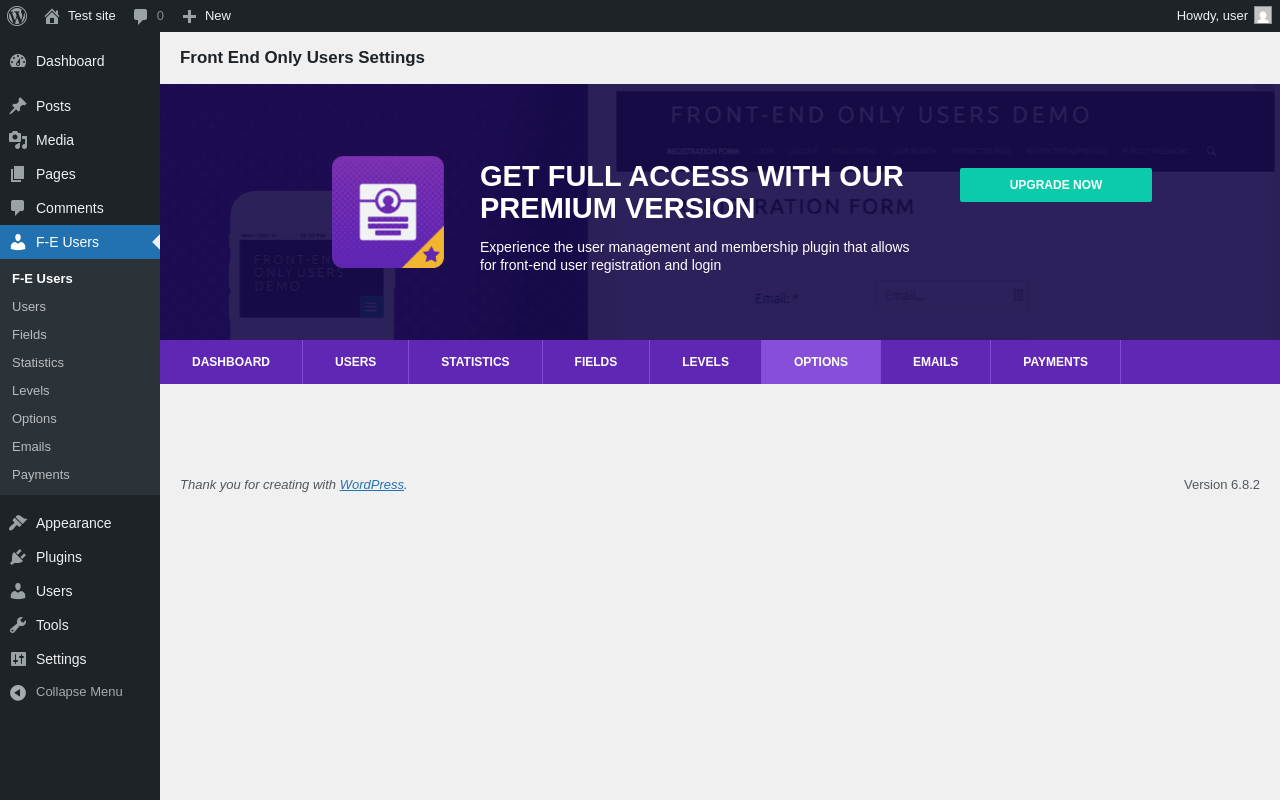Screen dimensions: 1280x800
Task: Click the F-E Users person icon
Action: tap(18, 242)
